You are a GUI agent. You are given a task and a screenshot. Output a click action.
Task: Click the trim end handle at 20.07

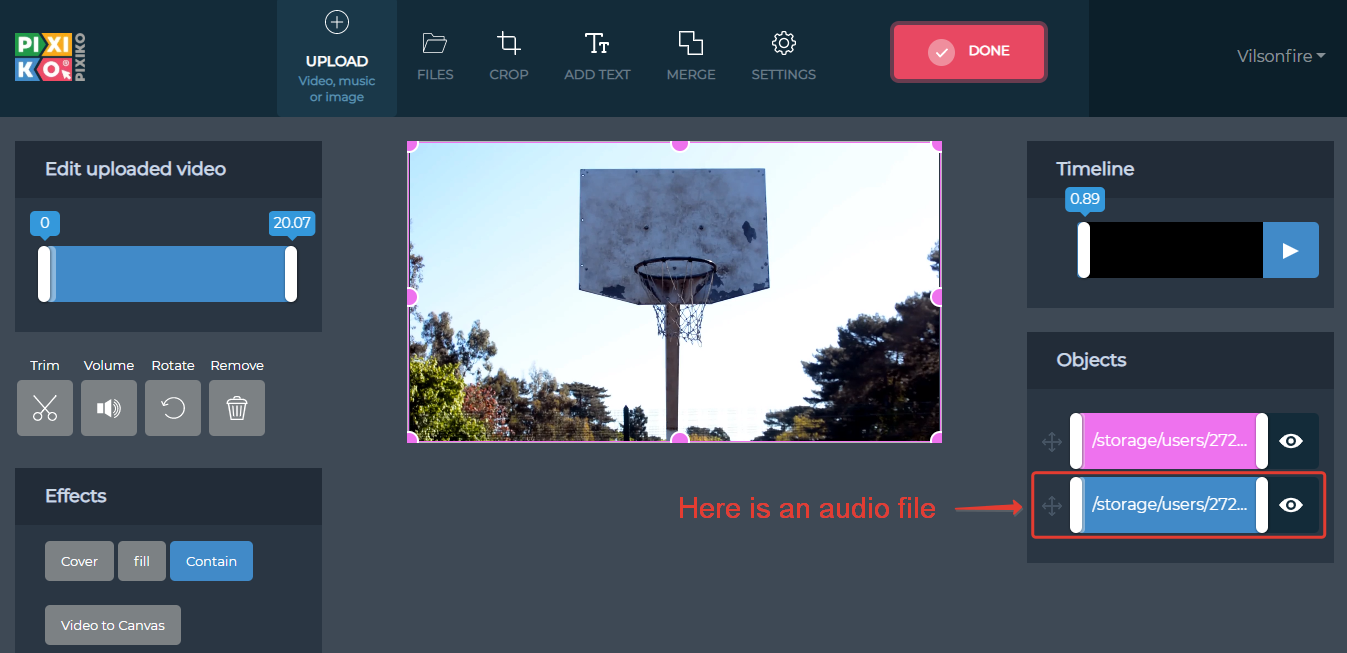point(291,274)
